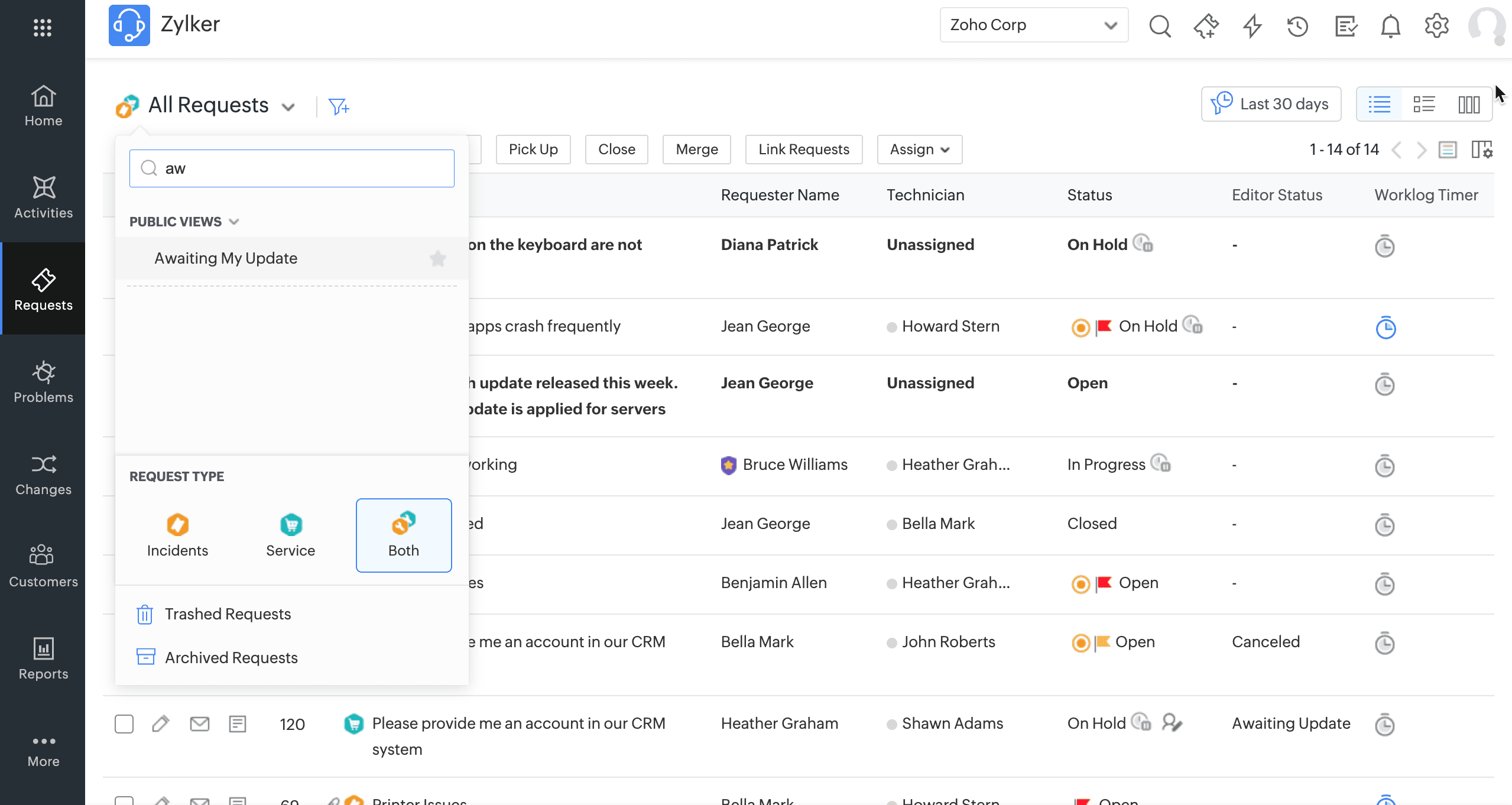The height and width of the screenshot is (805, 1512).
Task: Open the Assign dropdown menu
Action: [919, 150]
